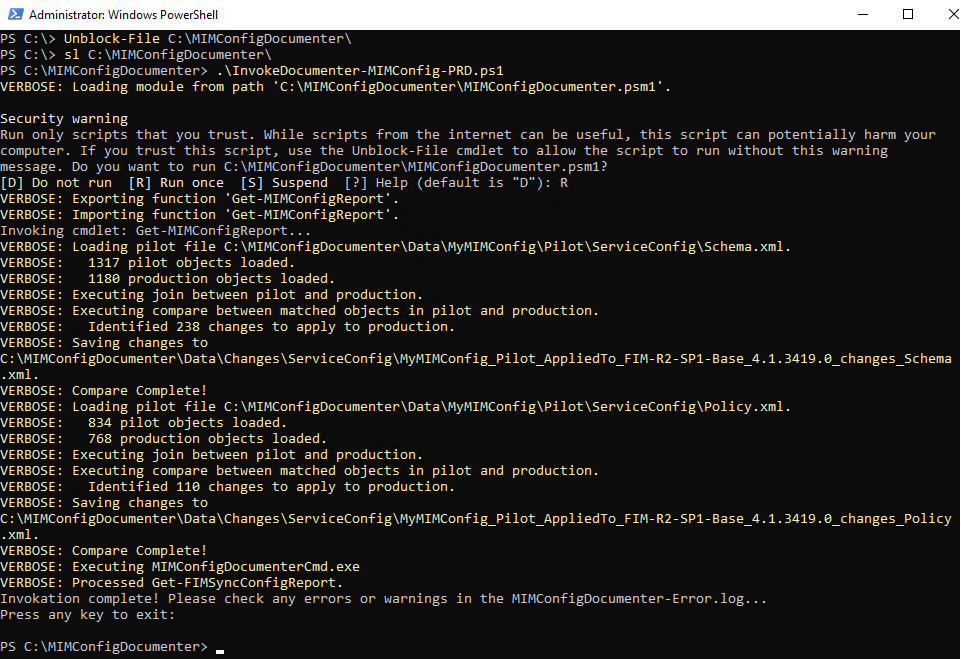Click the "Exporting function 'Get-MIMConfigReport'" line
961x659 pixels.
pyautogui.click(x=200, y=199)
